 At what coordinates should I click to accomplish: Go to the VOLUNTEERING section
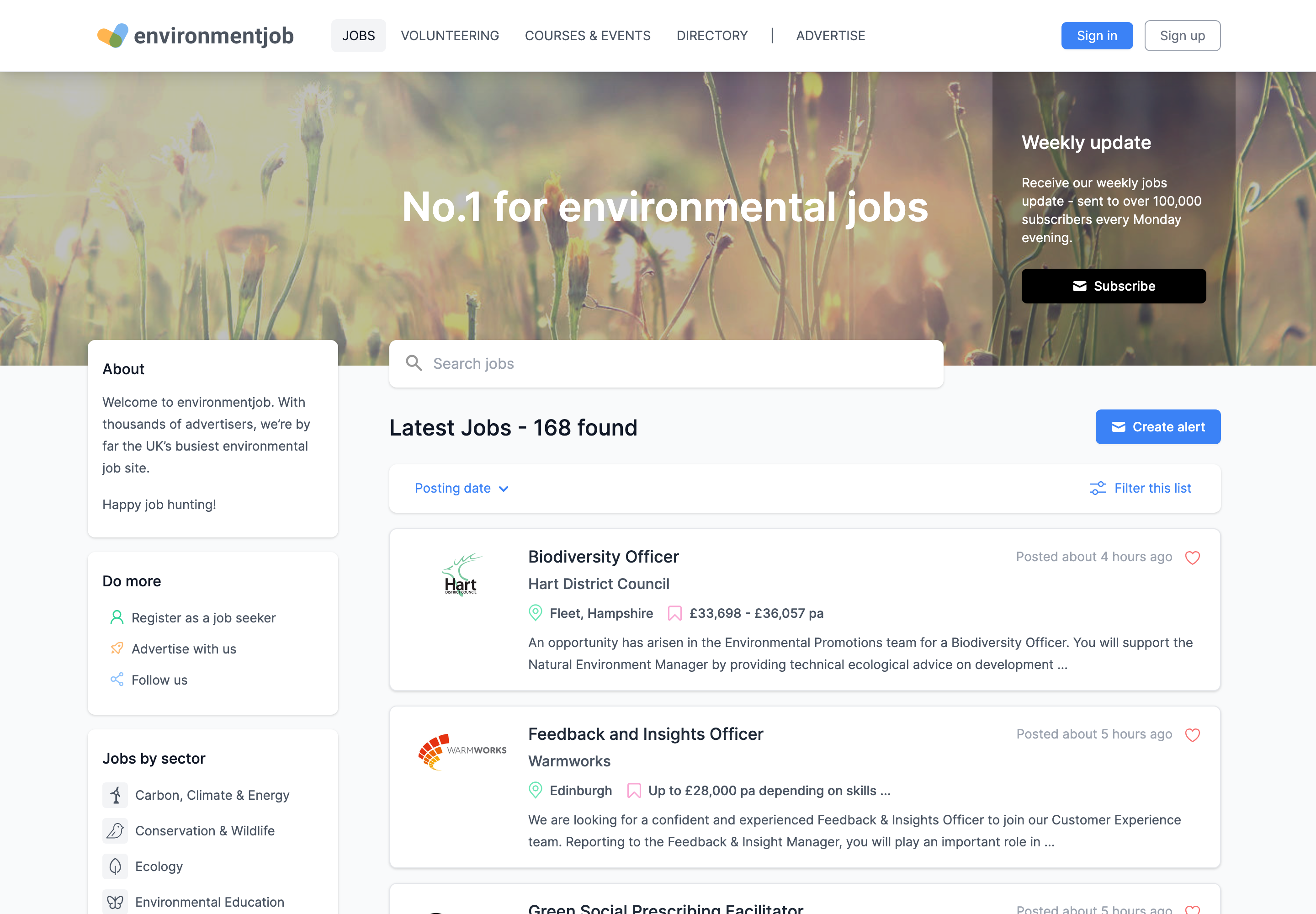coord(450,36)
